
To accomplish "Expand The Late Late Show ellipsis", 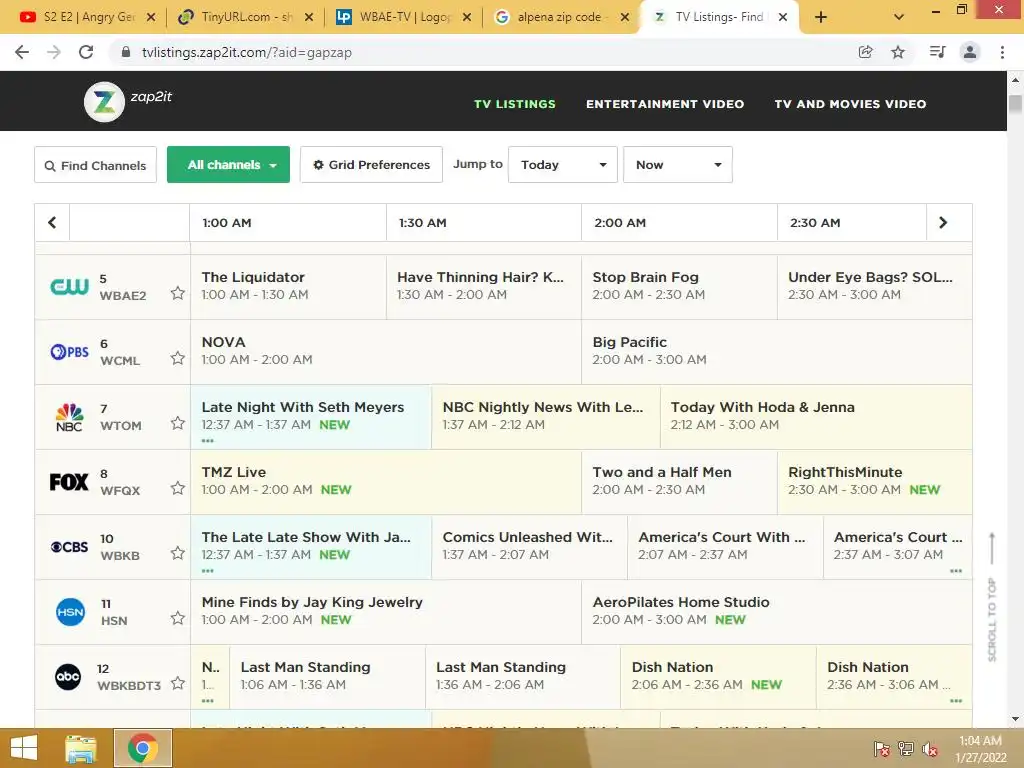I will coord(208,571).
